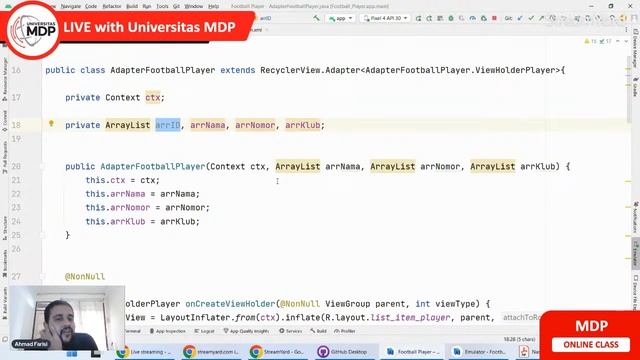Open the editor tabs three-dot options menu
This screenshot has width=640, height=360.
click(626, 30)
